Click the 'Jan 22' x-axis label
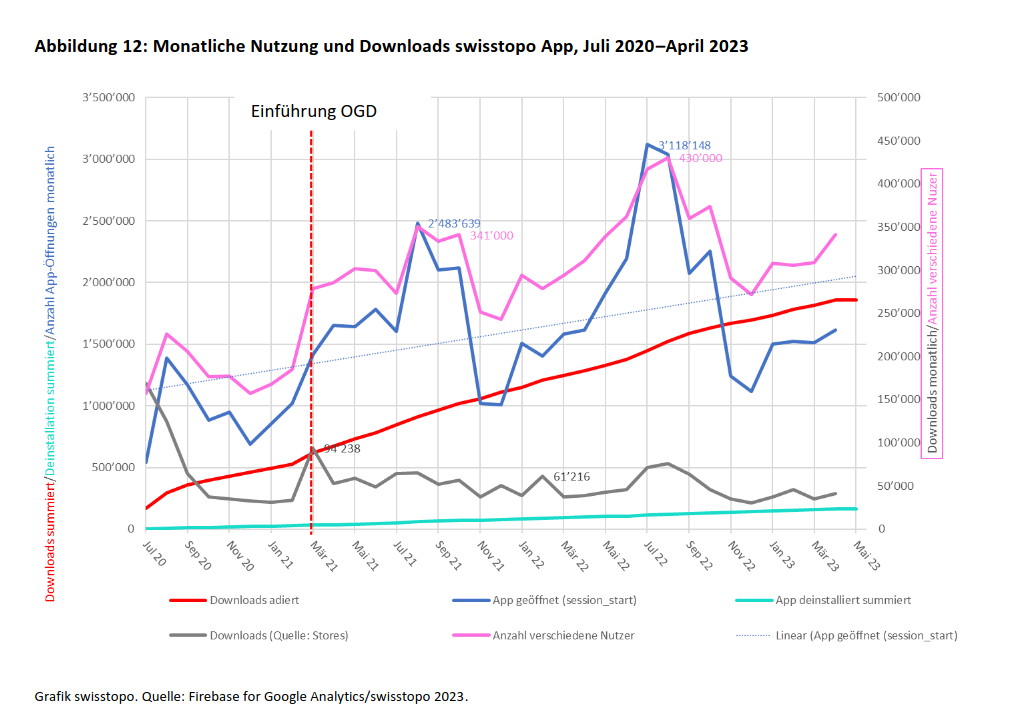1010x722 pixels. click(531, 555)
